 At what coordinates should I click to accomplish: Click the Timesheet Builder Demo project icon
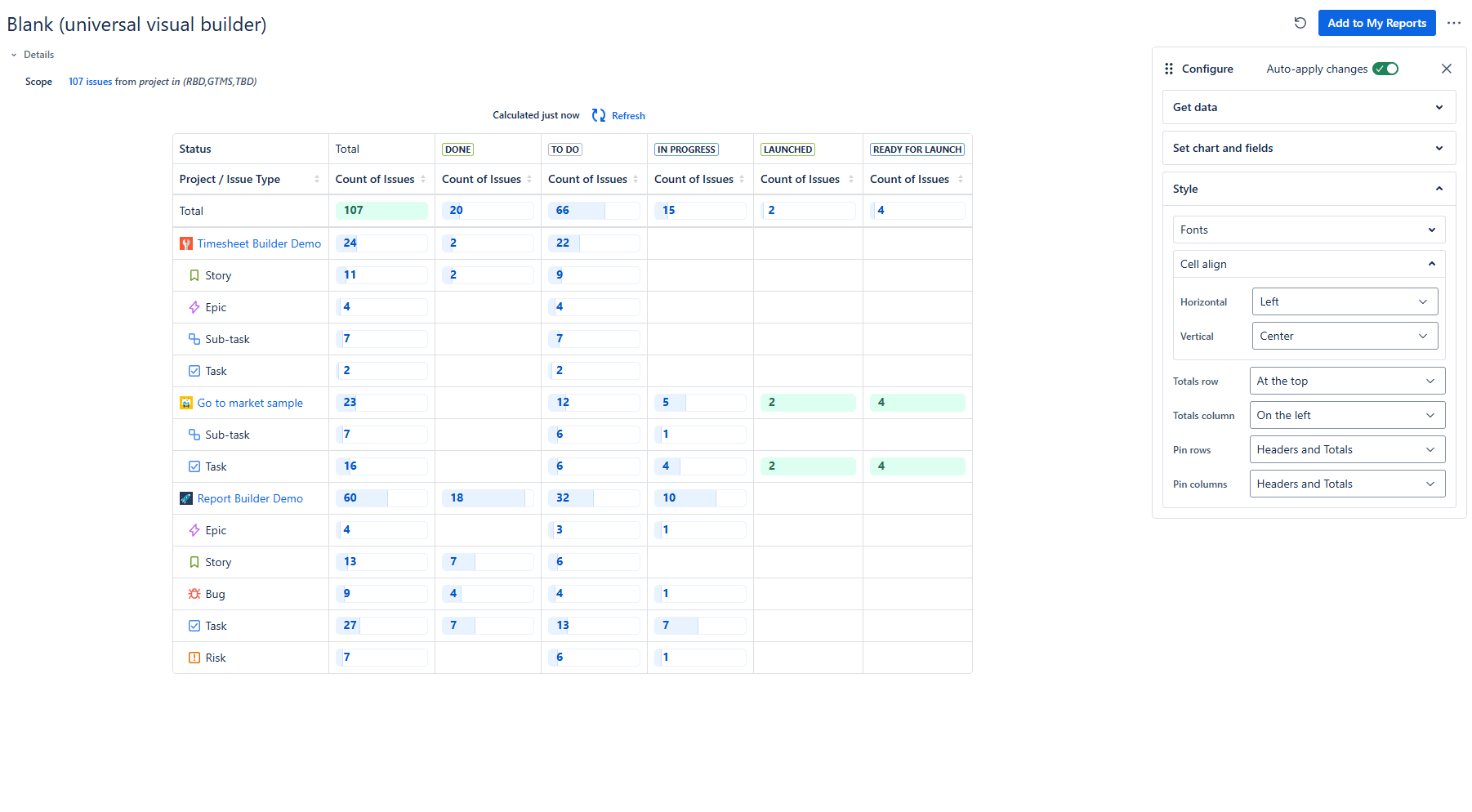point(186,243)
